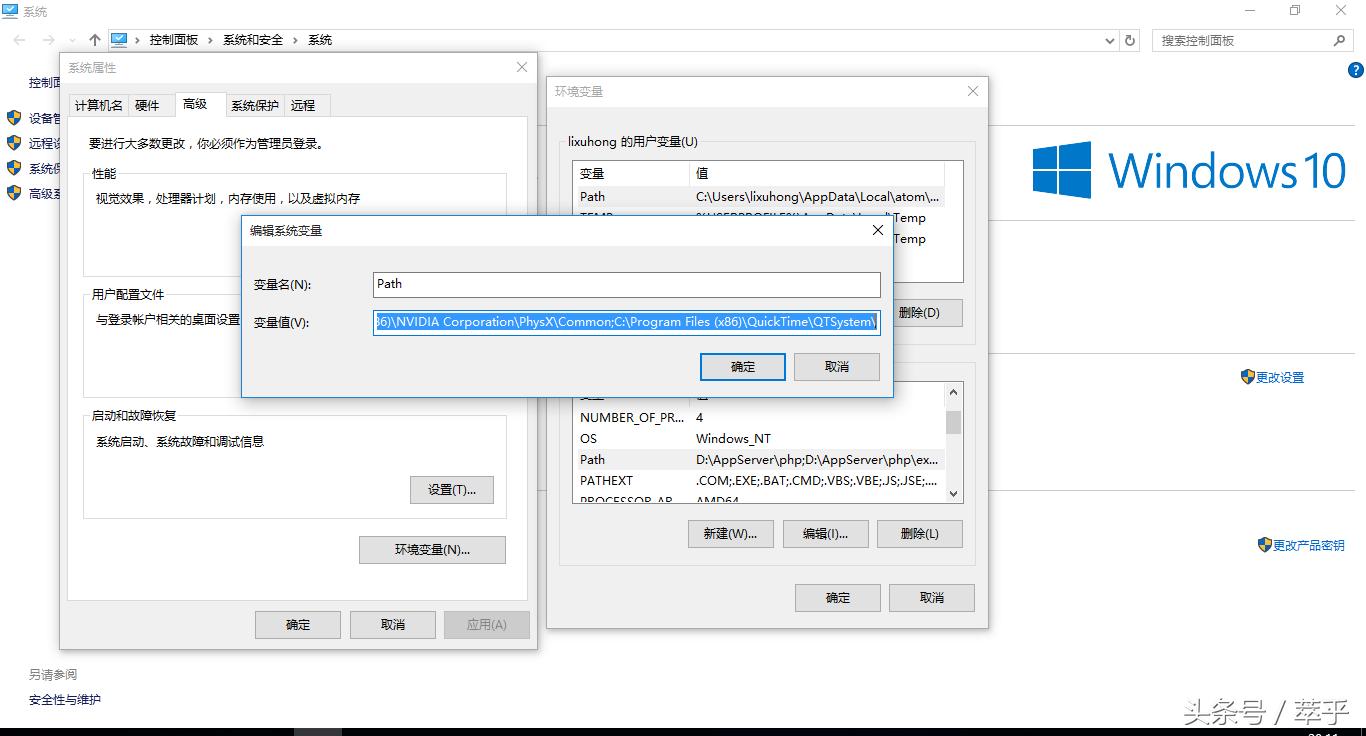
Task: Click inside the 变量值(V) input field
Action: [x=626, y=321]
